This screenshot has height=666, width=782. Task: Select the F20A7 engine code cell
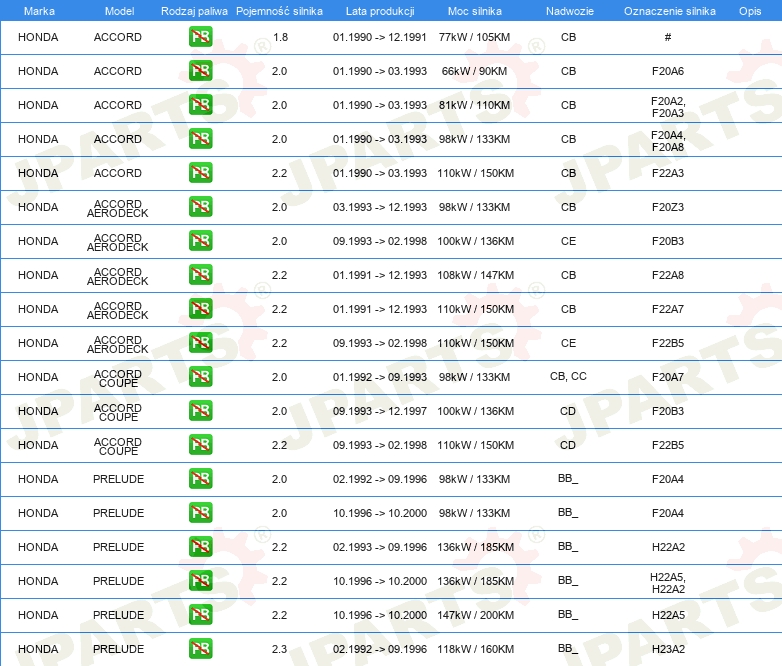click(668, 377)
